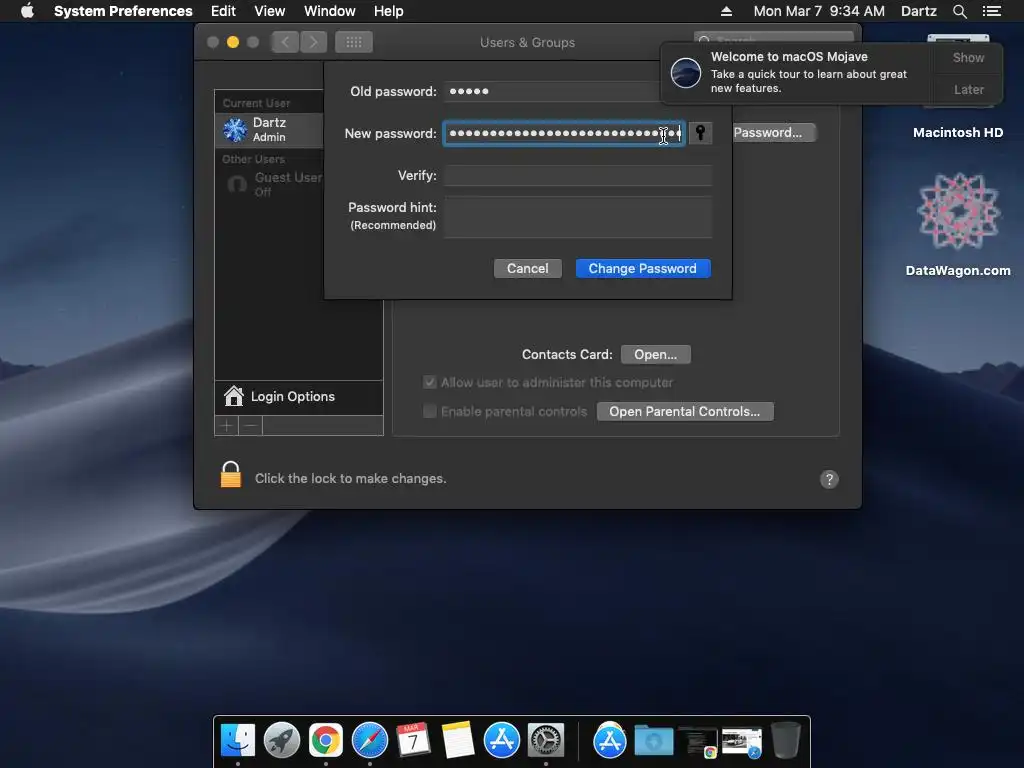
Task: Open Notification Center list icon
Action: point(992,11)
